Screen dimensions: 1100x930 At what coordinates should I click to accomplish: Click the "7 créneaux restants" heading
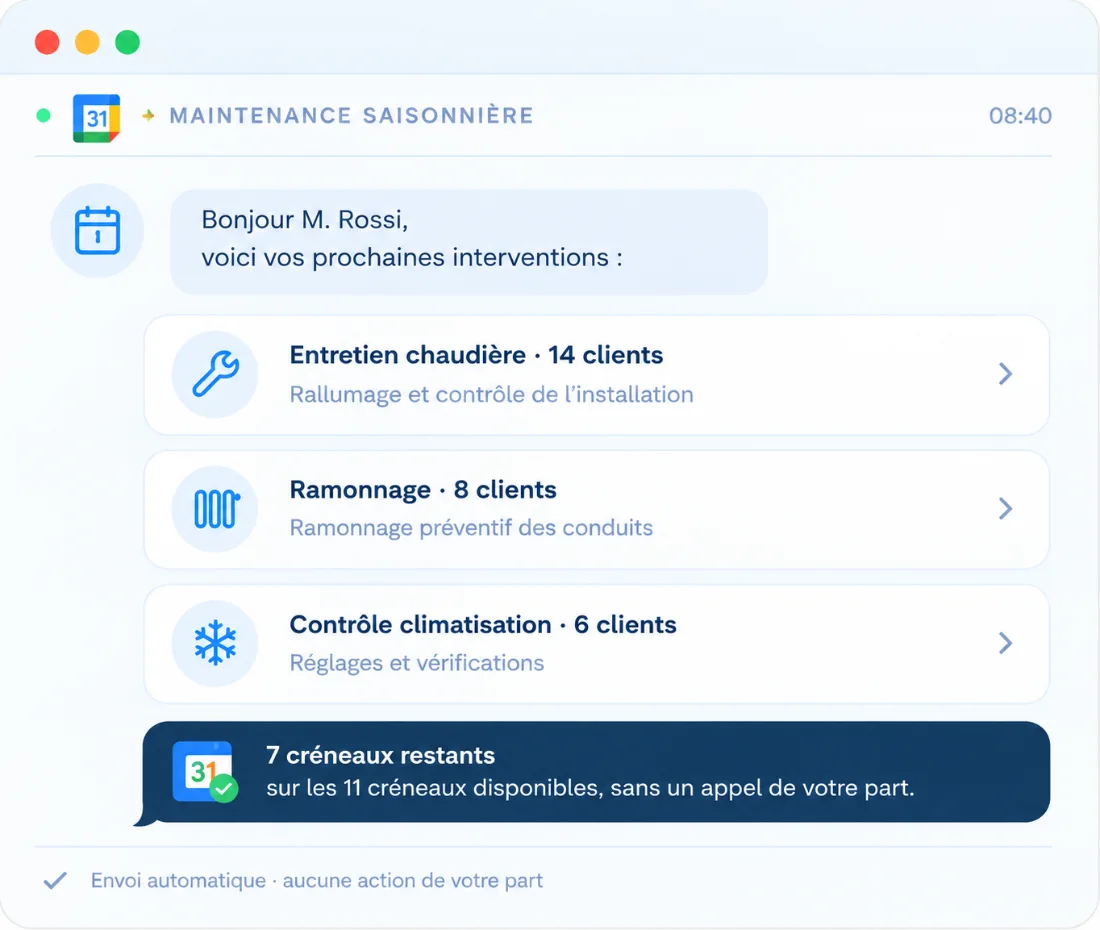point(380,755)
